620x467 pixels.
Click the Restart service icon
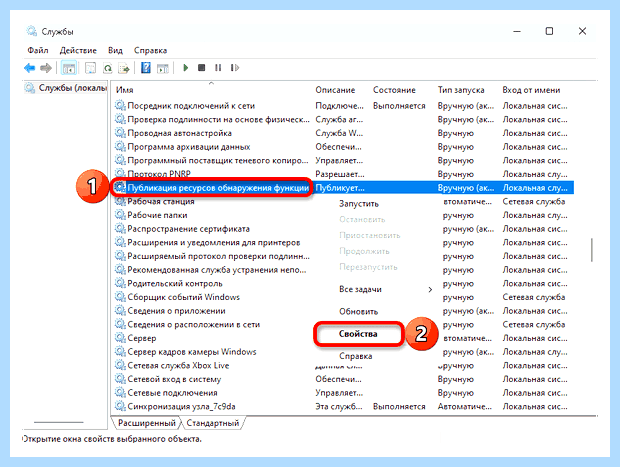pos(234,68)
